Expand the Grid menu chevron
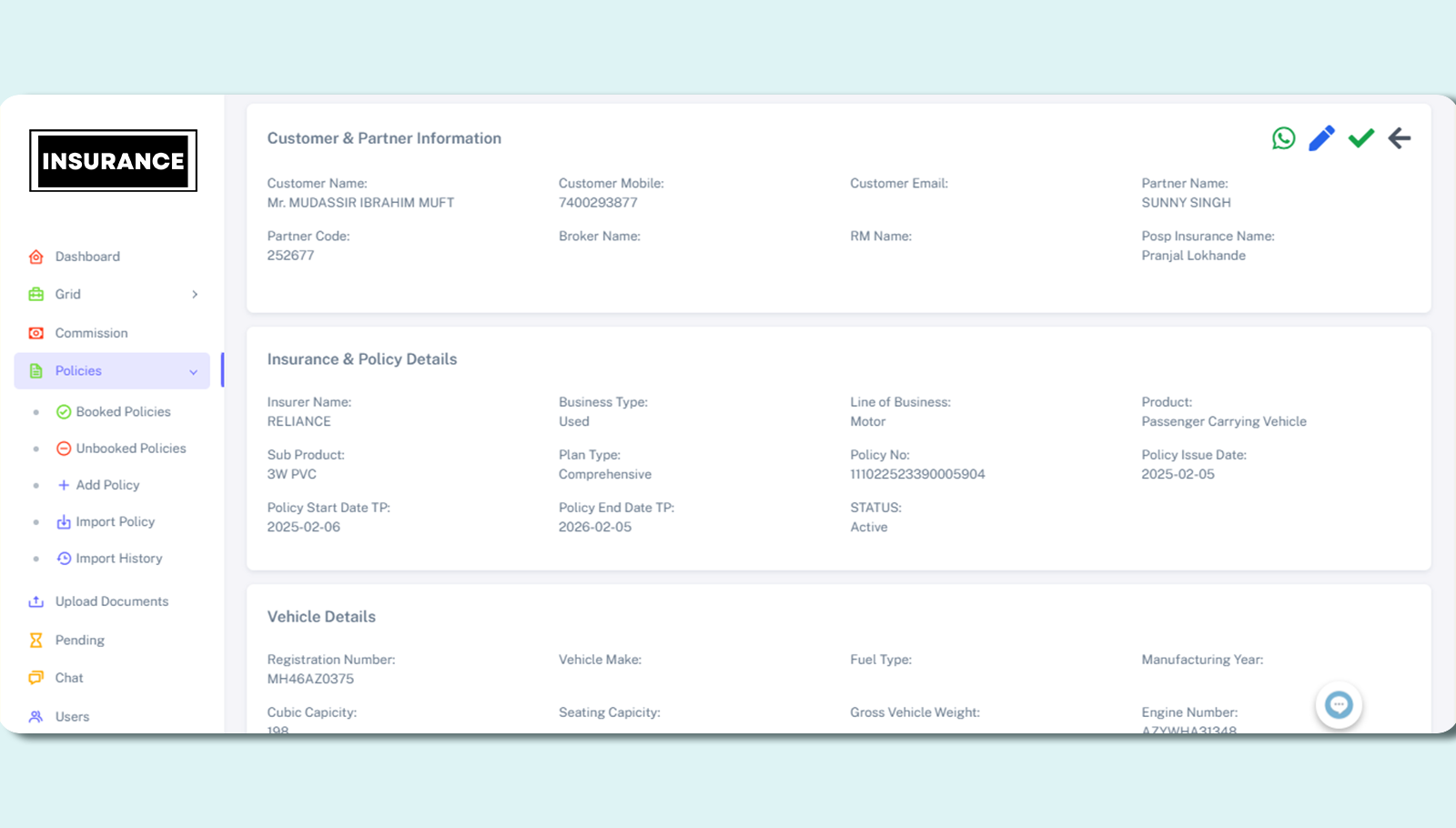The width and height of the screenshot is (1456, 828). pyautogui.click(x=195, y=295)
